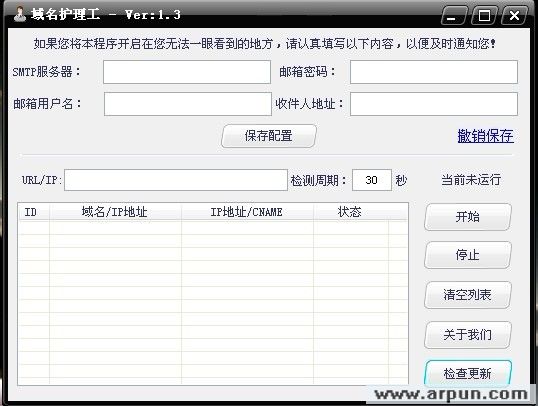Click the 检测周期 seconds box showing 30
538x406 pixels.
[372, 180]
